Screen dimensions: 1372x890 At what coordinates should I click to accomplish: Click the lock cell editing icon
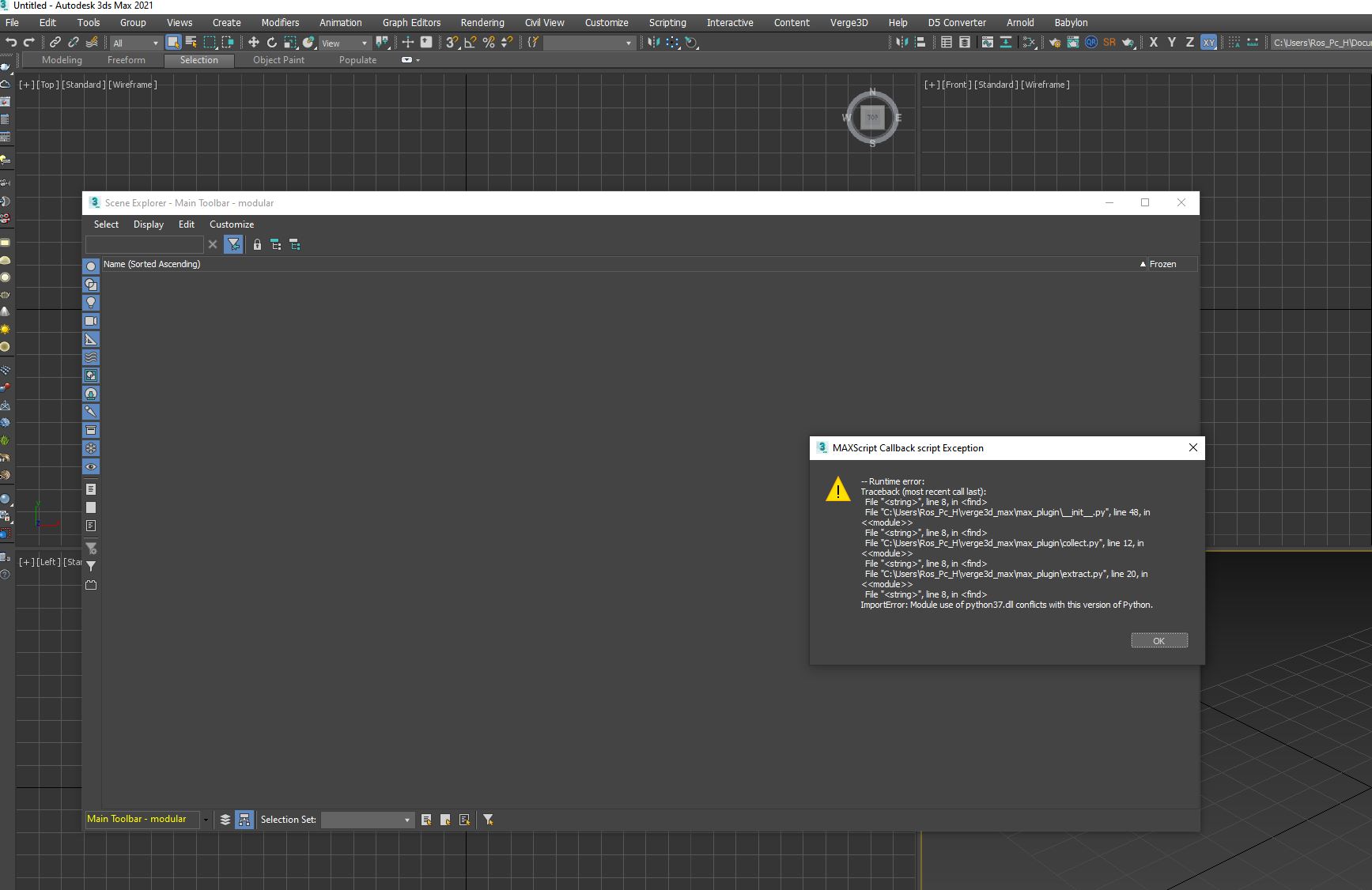coord(257,244)
